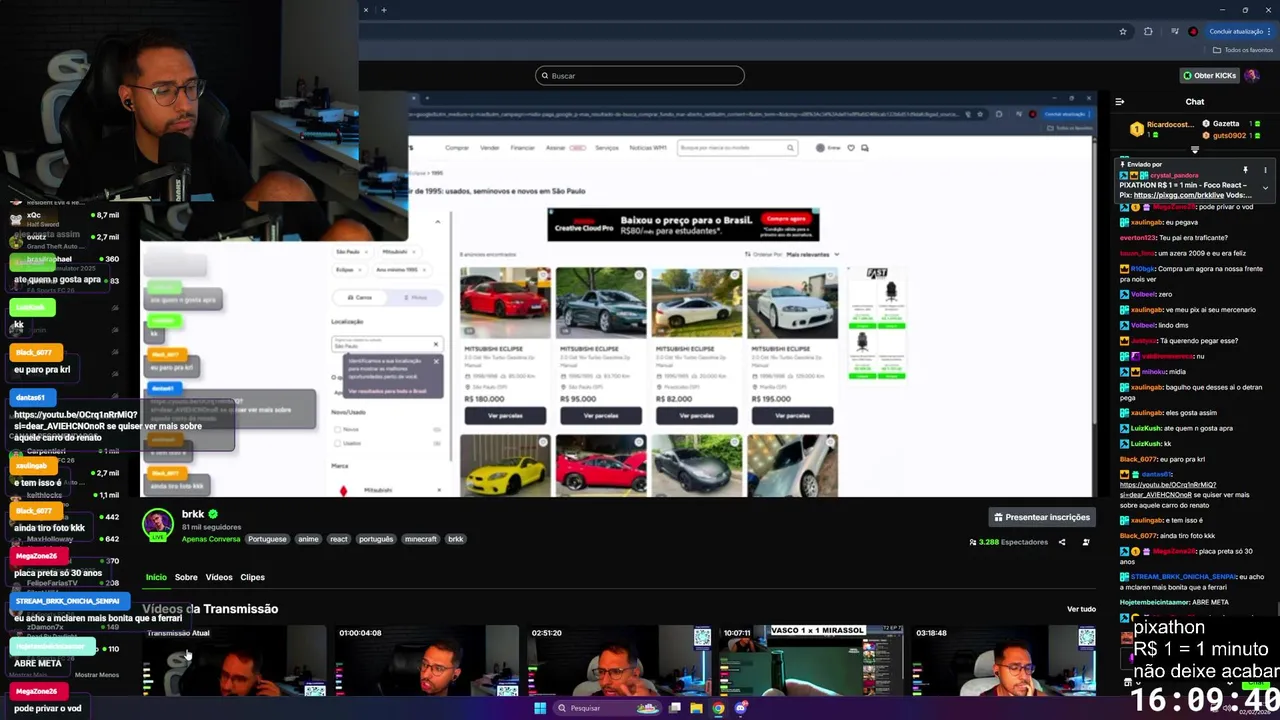Image resolution: width=1280 pixels, height=720 pixels.
Task: Open the chat bubble icon in streamed site header
Action: (865, 148)
